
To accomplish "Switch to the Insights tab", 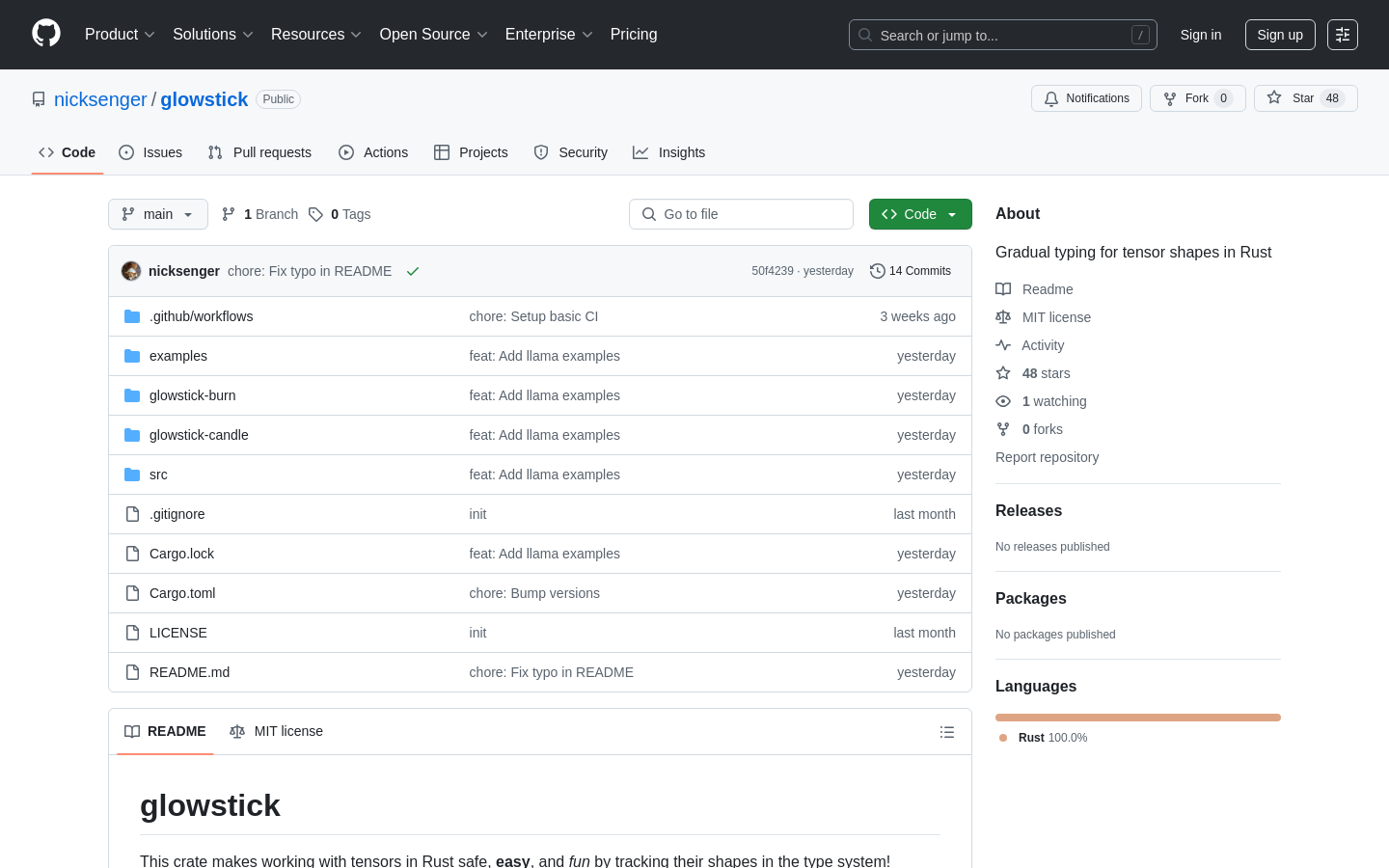I will tap(669, 152).
